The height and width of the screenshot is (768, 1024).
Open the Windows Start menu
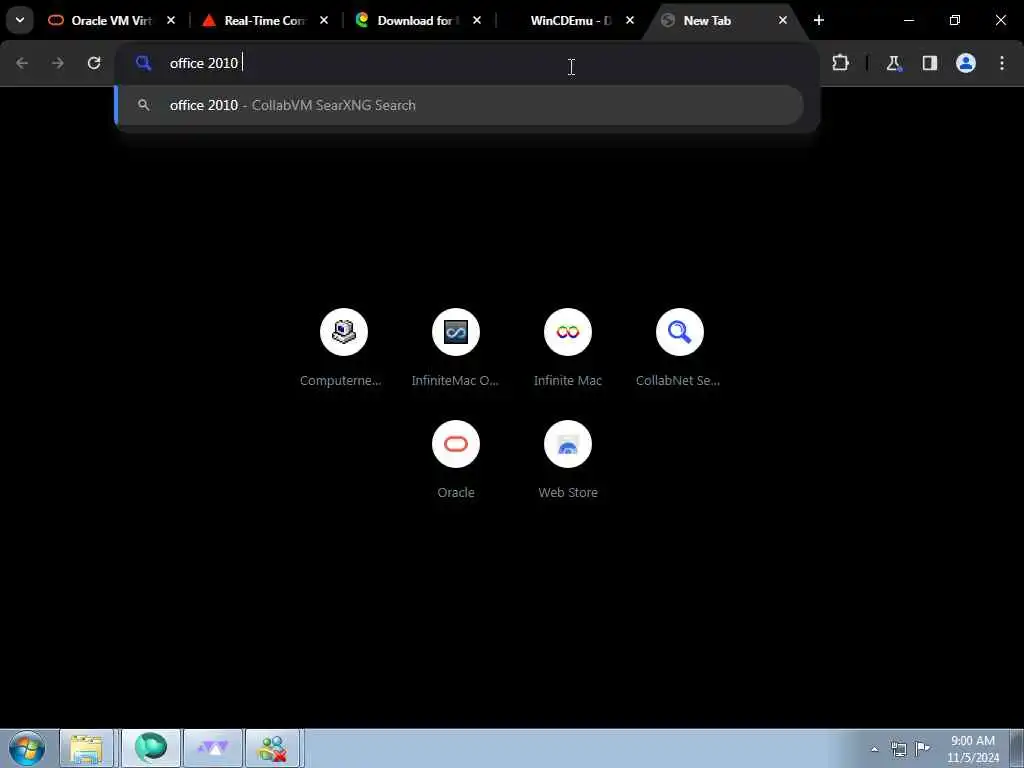[27, 748]
